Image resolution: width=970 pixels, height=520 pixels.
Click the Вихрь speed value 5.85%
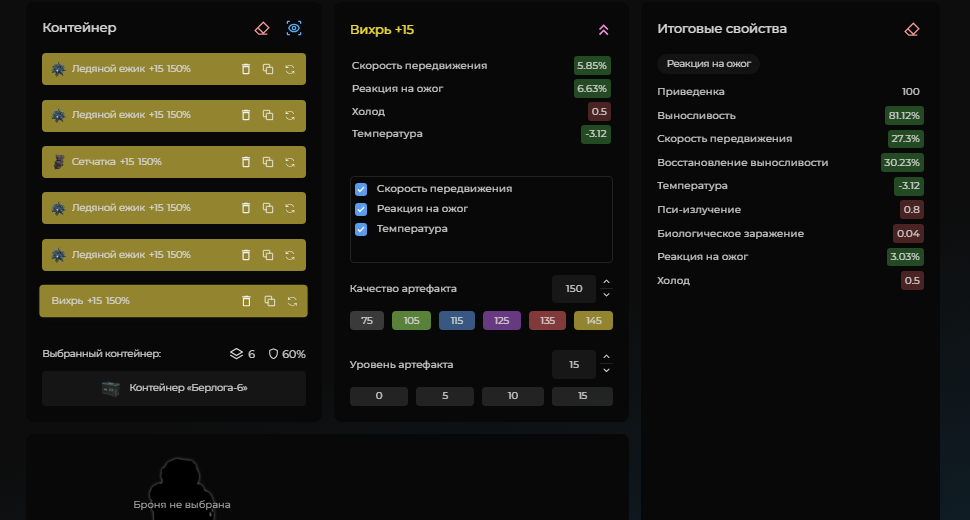[x=592, y=66]
